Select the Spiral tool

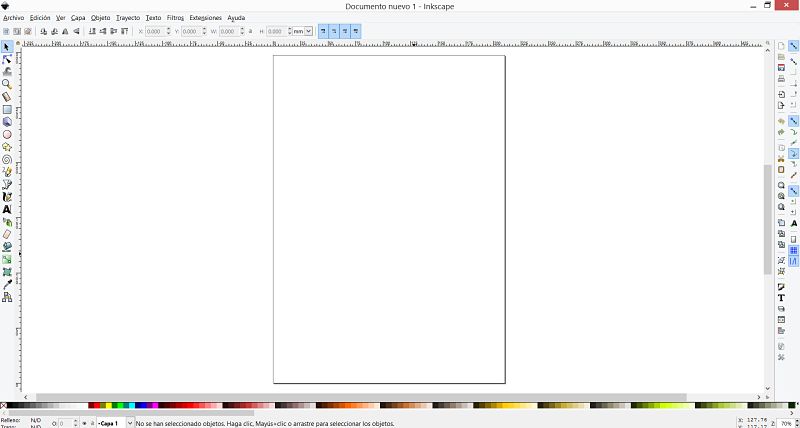click(7, 160)
